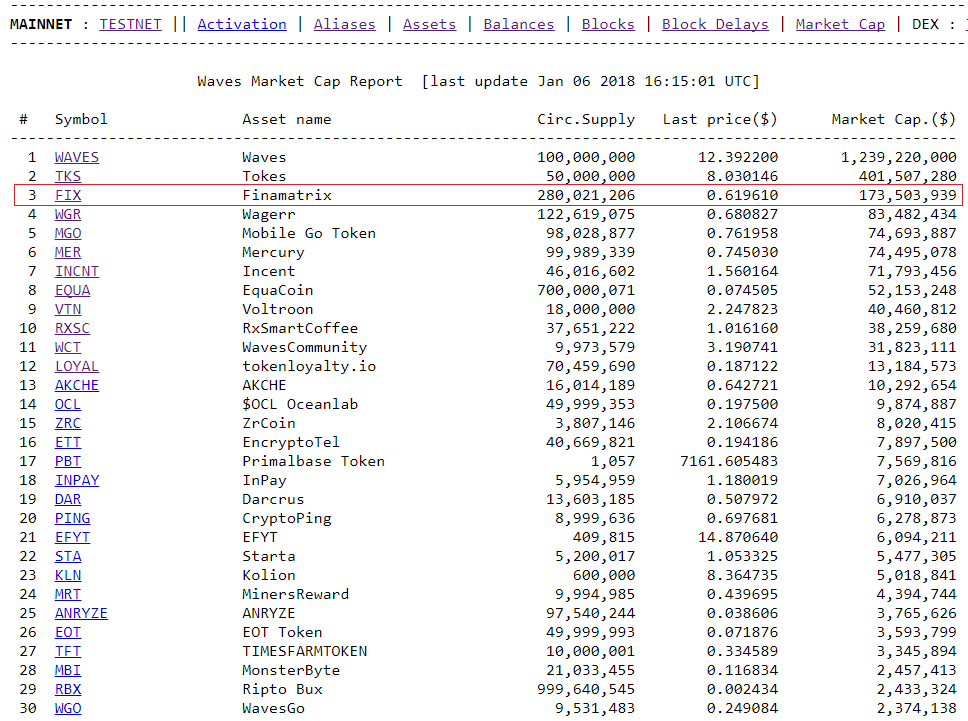Click 'TIMESFARMTOKEN' asset name
The image size is (968, 721).
pyautogui.click(x=304, y=651)
